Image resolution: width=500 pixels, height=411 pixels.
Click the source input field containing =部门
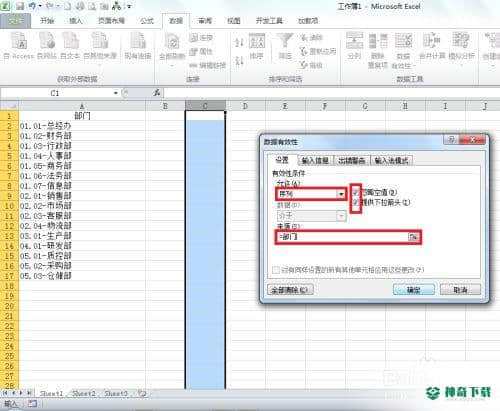[342, 237]
